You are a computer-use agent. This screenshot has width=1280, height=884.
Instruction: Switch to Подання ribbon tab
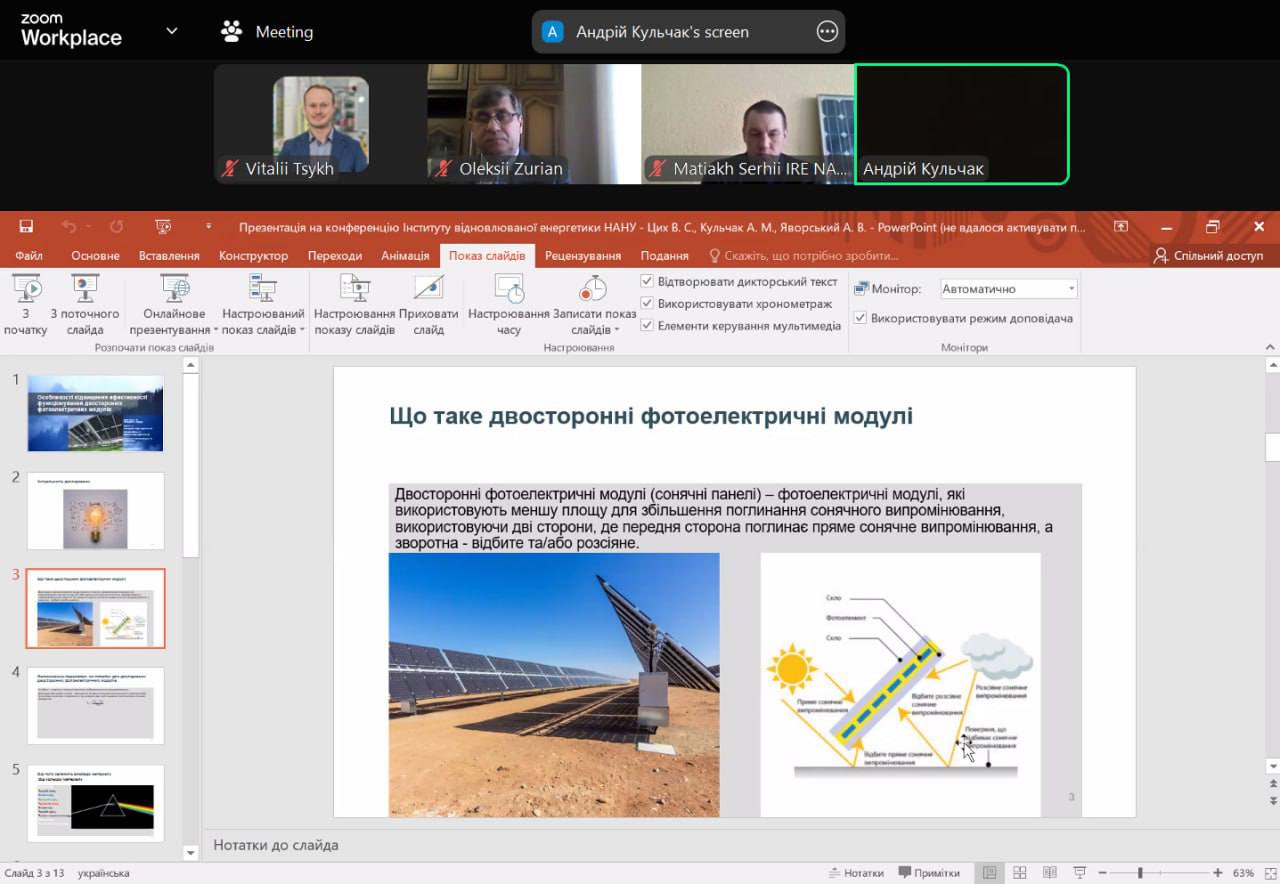(x=665, y=256)
